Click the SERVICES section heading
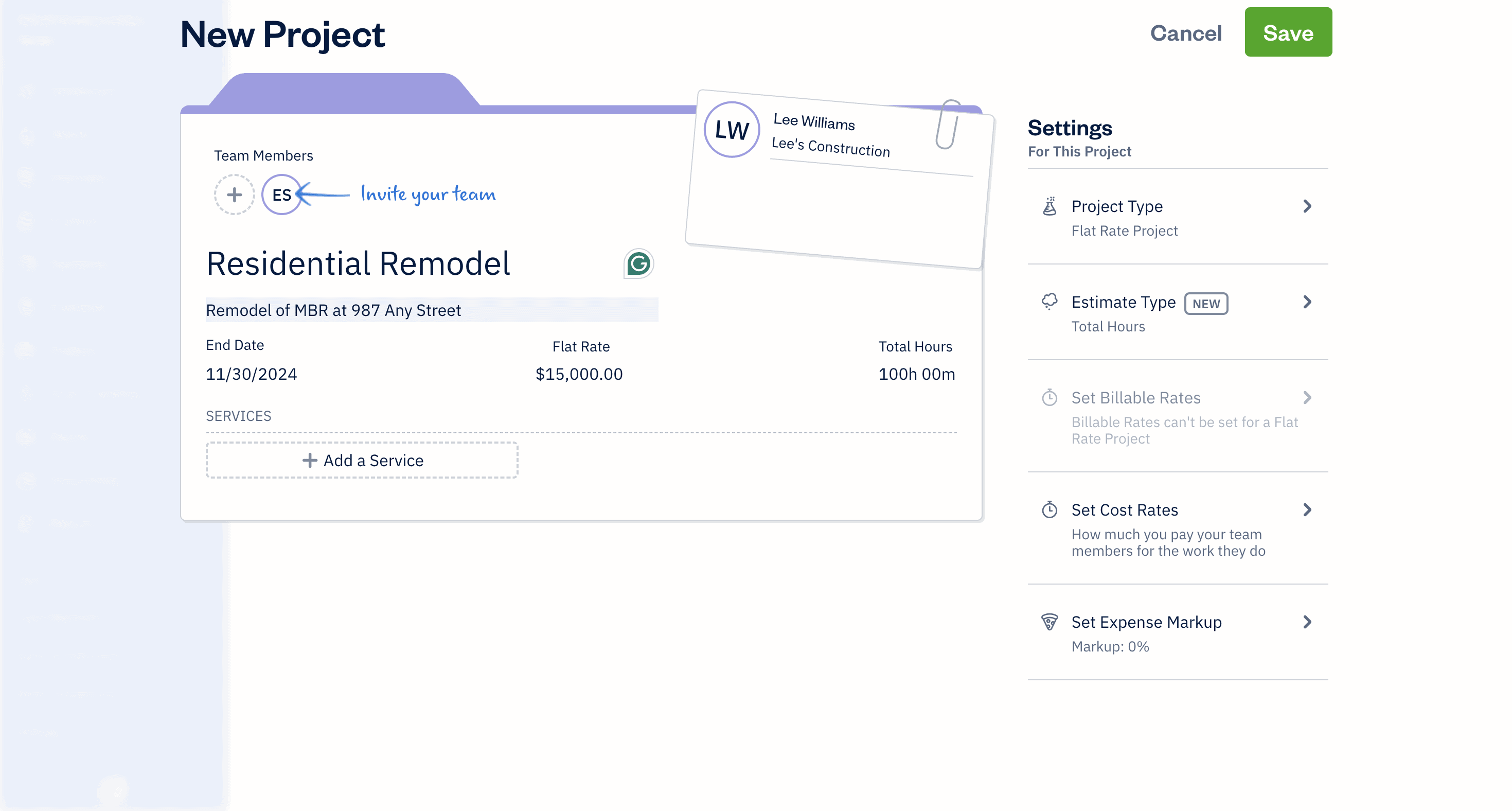The image size is (1512, 811). coord(238,416)
